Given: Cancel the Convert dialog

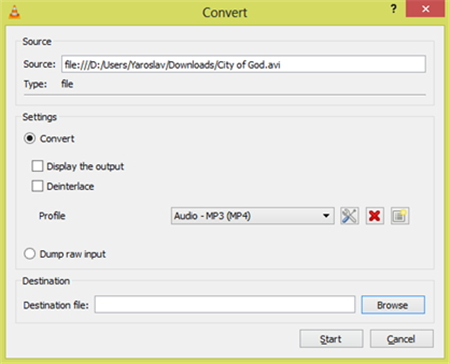Looking at the screenshot, I should tap(401, 339).
